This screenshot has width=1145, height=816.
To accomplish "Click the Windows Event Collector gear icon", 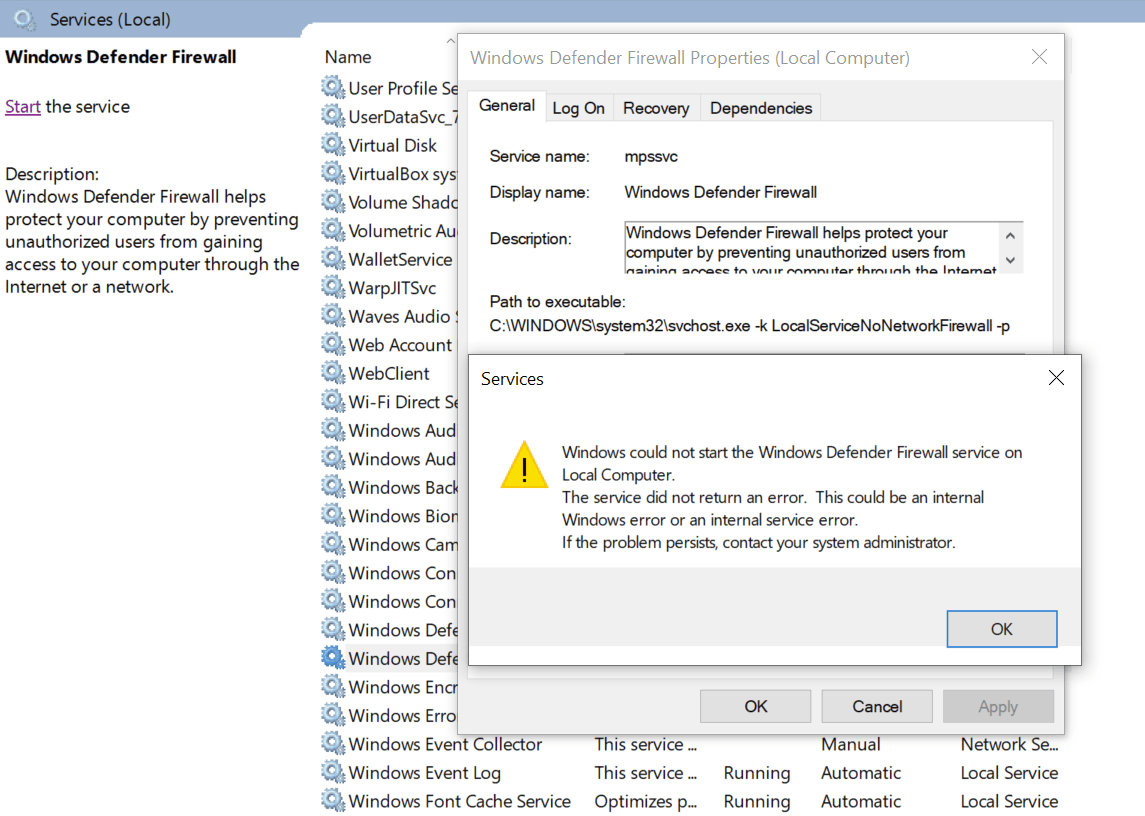I will [333, 743].
